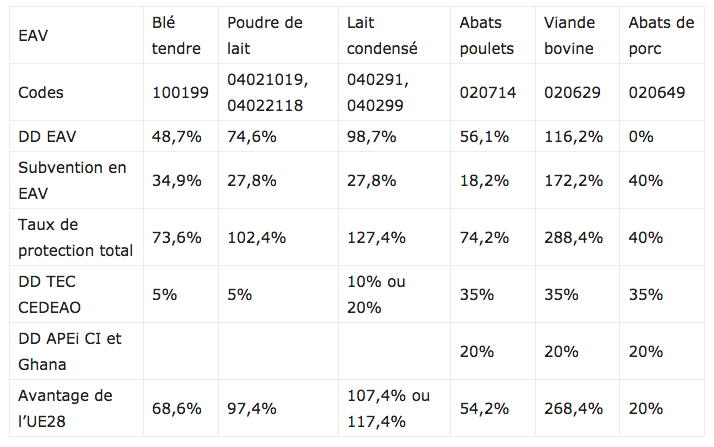
Task: Click code cell 100199
Action: [x=180, y=93]
